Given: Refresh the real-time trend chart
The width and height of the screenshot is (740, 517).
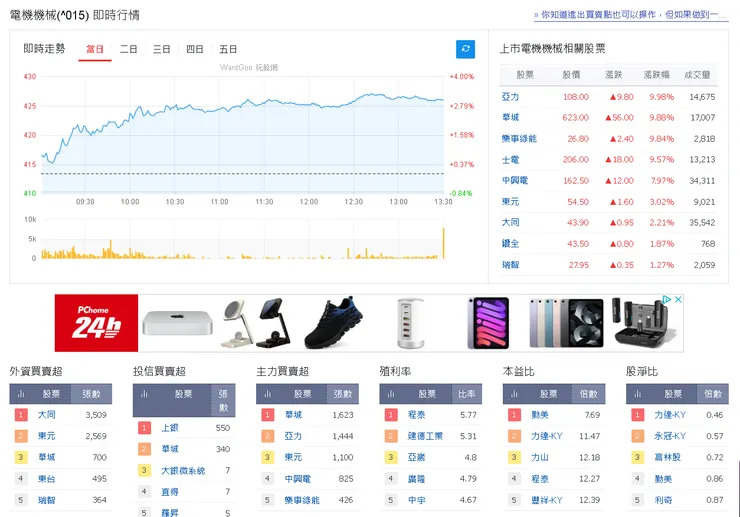Looking at the screenshot, I should coord(465,49).
